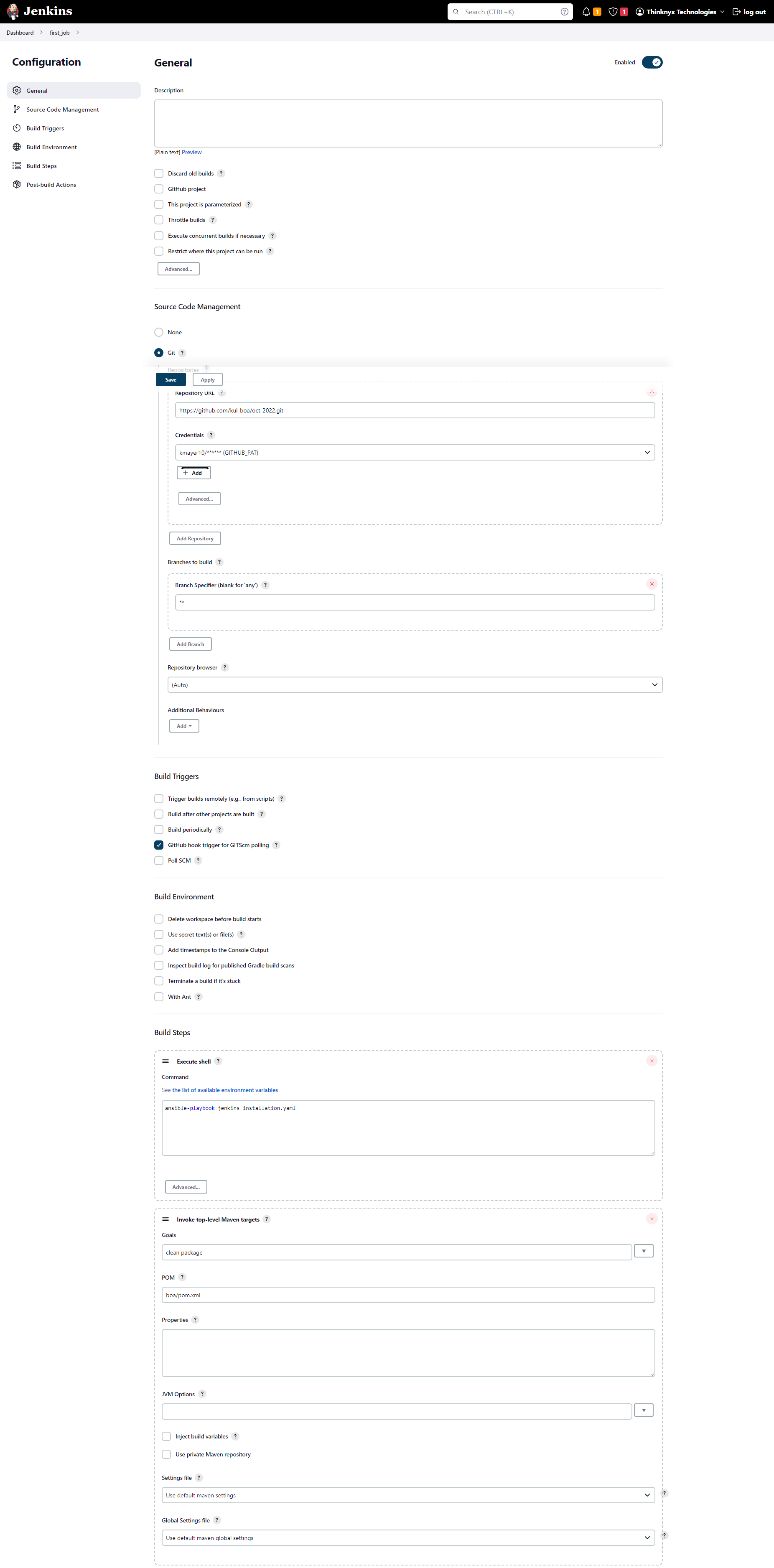Select the None radio button under Source Code Management
Screen dimensions: 774x1568
159,332
